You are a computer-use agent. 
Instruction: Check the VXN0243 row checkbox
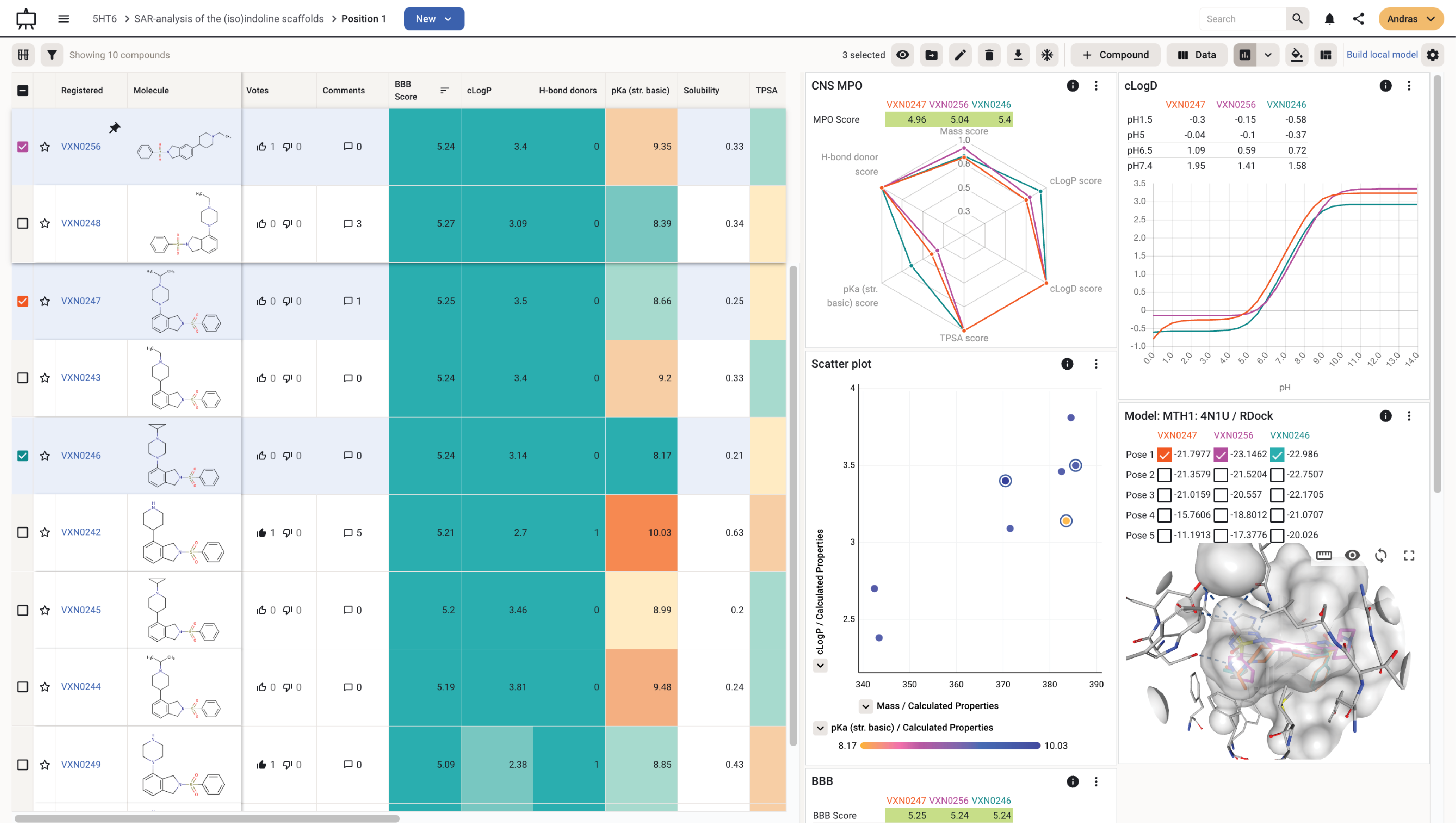[x=23, y=378]
